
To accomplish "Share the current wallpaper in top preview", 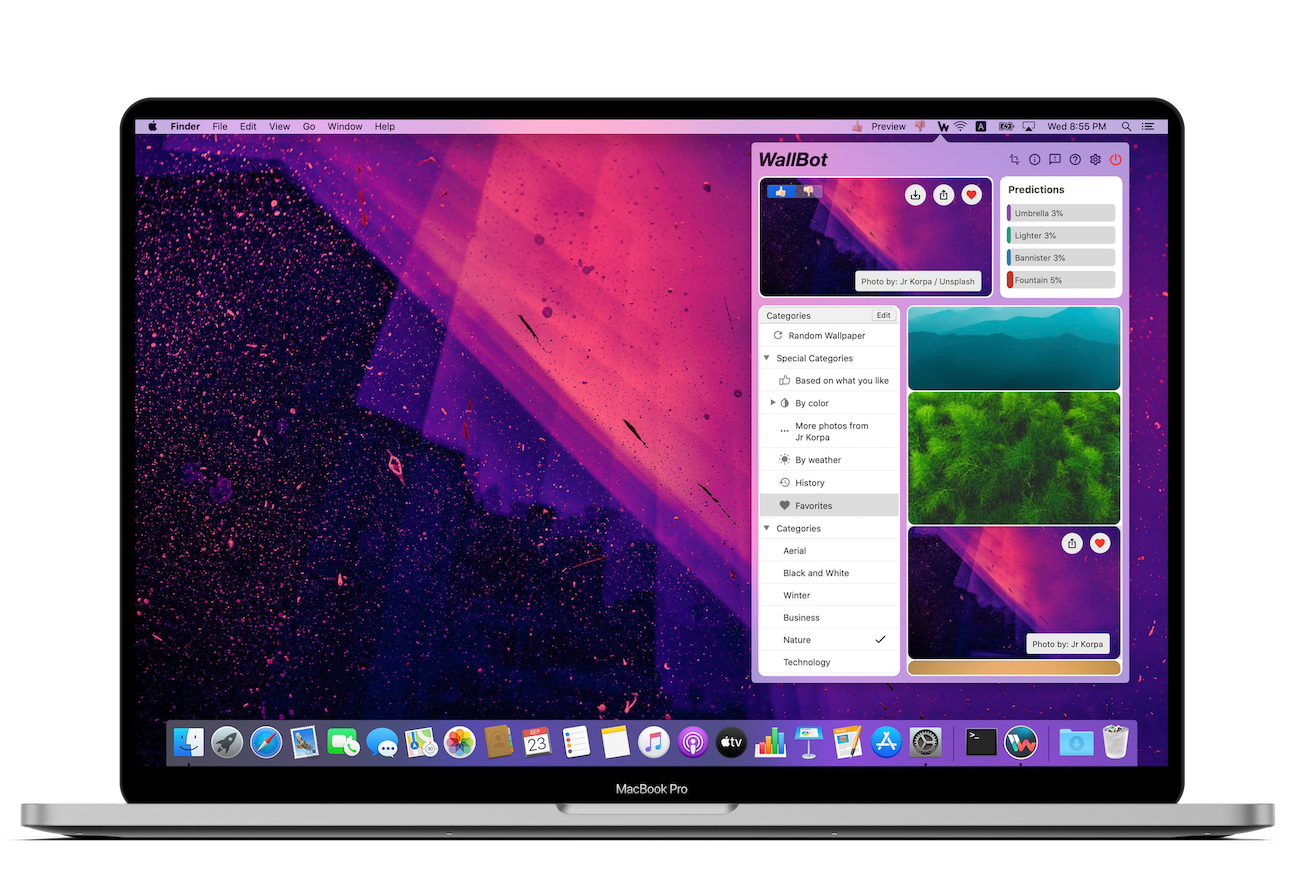I will [x=943, y=195].
